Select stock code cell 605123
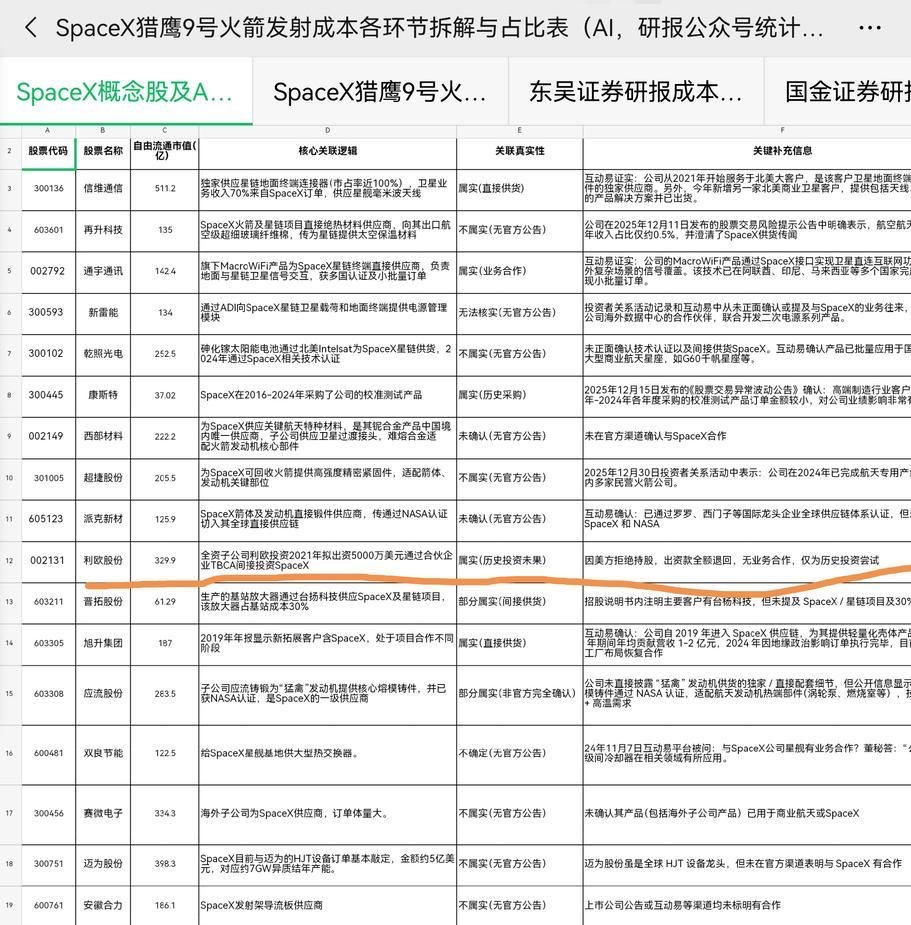The width and height of the screenshot is (911, 925). tap(48, 519)
